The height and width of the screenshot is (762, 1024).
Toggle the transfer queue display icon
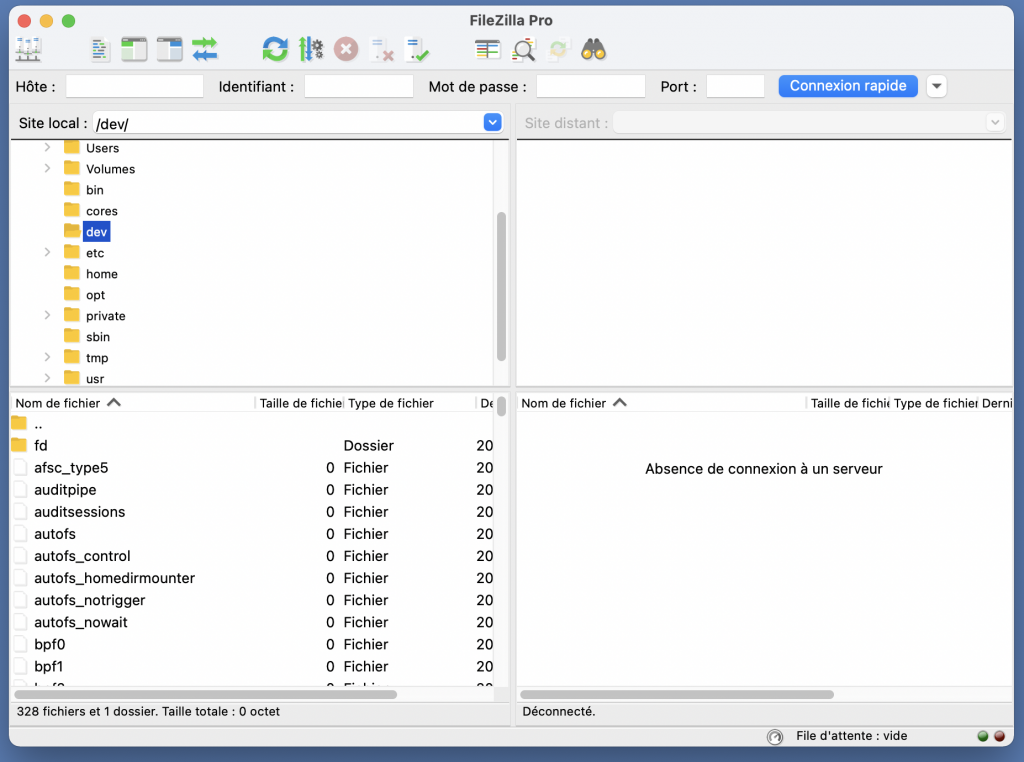tap(205, 49)
